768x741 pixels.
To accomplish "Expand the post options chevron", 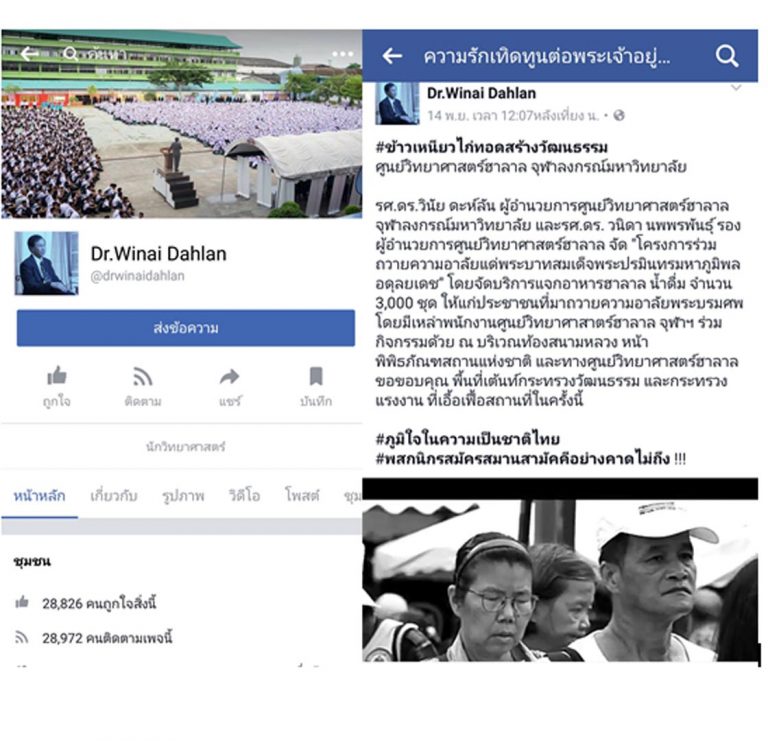I will click(x=736, y=88).
